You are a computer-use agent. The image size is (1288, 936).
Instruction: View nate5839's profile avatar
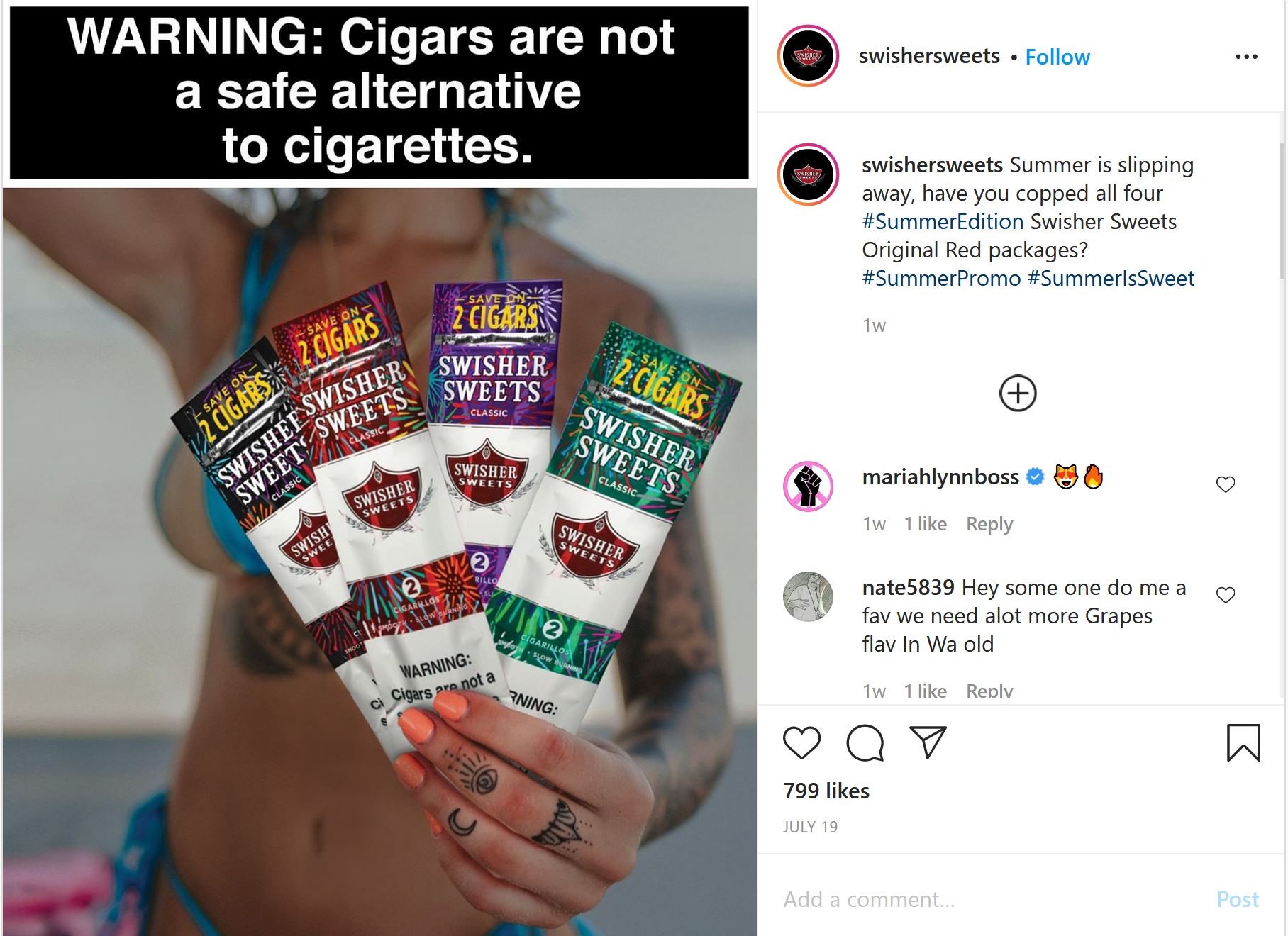tap(808, 596)
